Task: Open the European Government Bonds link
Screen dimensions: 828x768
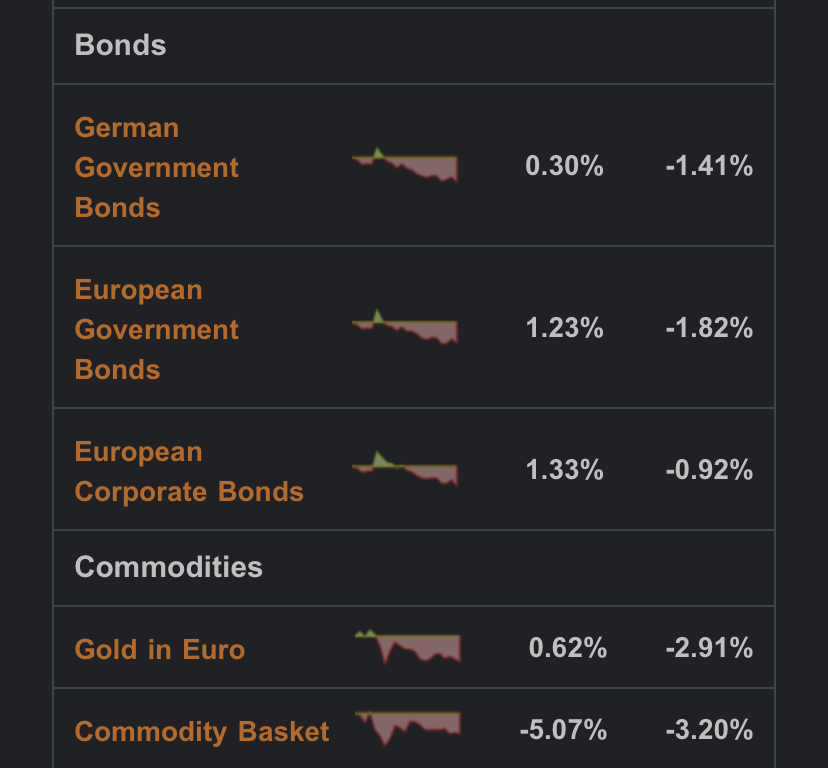Action: [x=157, y=329]
